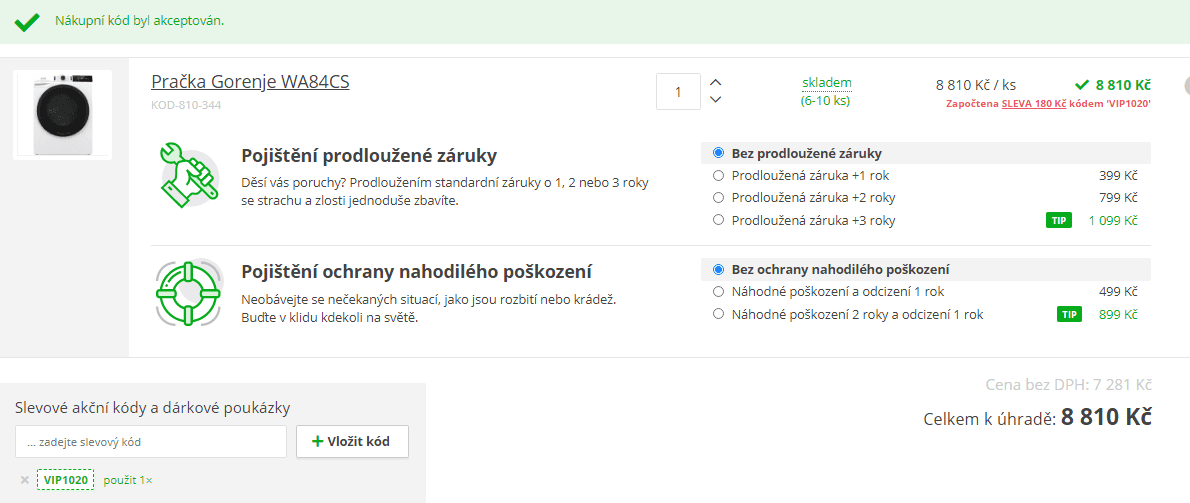Select the wrench extended warranty icon
This screenshot has width=1190, height=503.
189,174
